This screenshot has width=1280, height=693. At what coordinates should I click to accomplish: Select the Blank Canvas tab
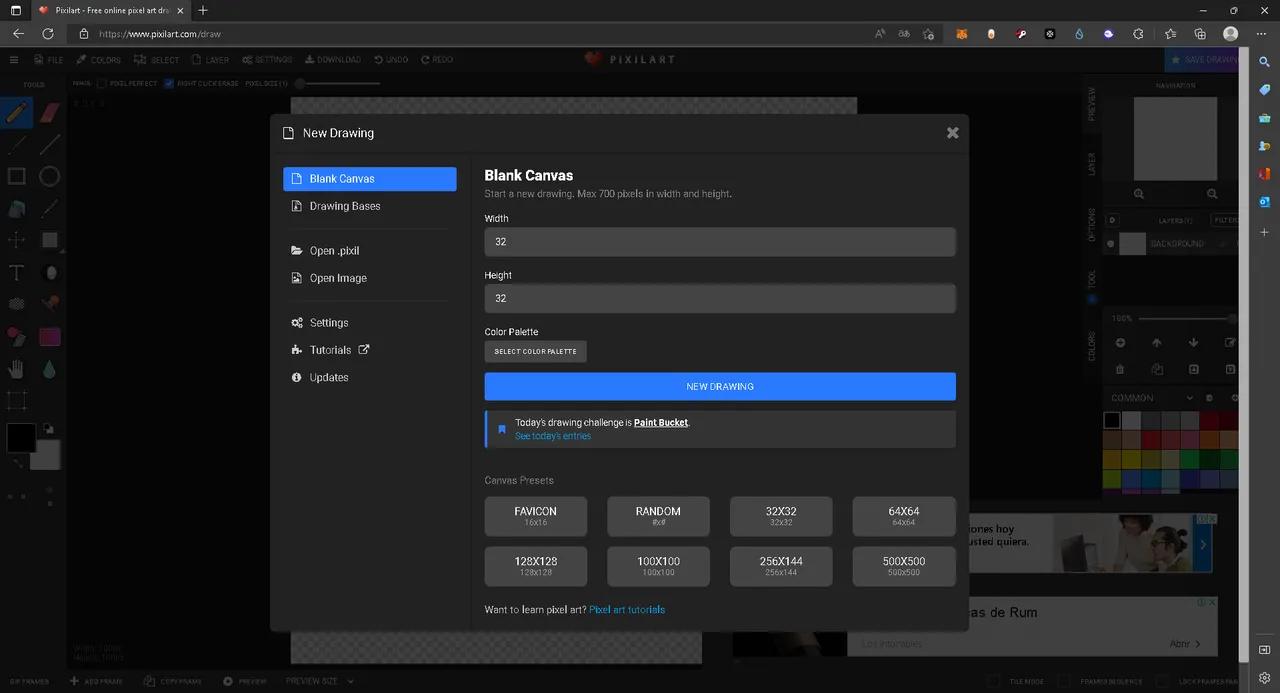coord(370,179)
